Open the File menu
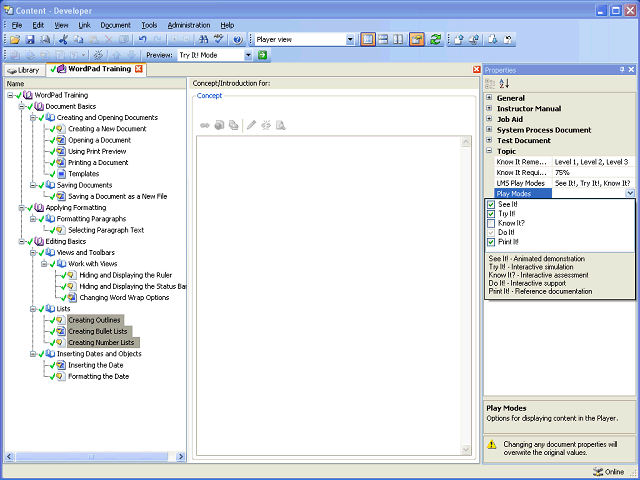The width and height of the screenshot is (640, 480). click(x=17, y=25)
